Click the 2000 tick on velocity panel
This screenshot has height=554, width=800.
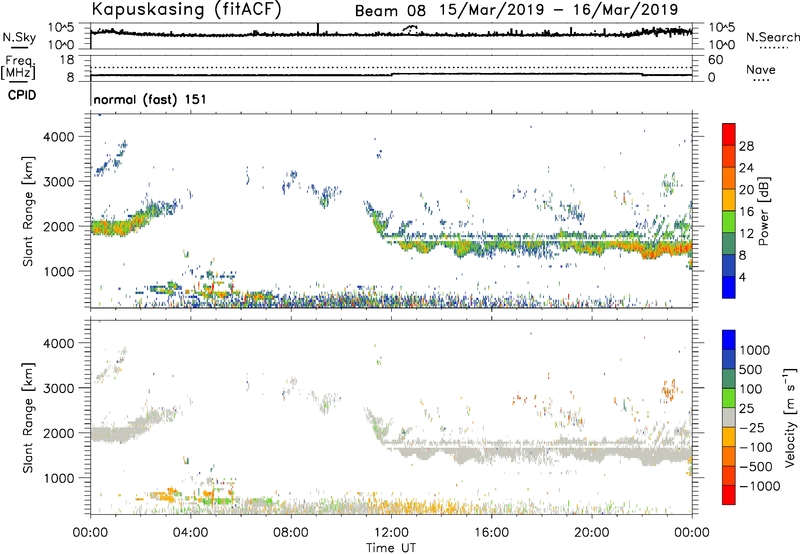[58, 433]
